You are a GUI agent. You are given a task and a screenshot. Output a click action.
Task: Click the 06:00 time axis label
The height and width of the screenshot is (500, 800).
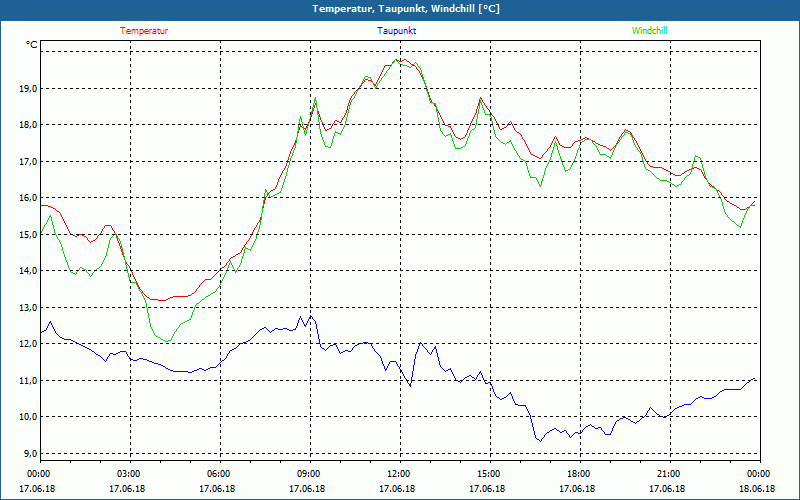(219, 474)
